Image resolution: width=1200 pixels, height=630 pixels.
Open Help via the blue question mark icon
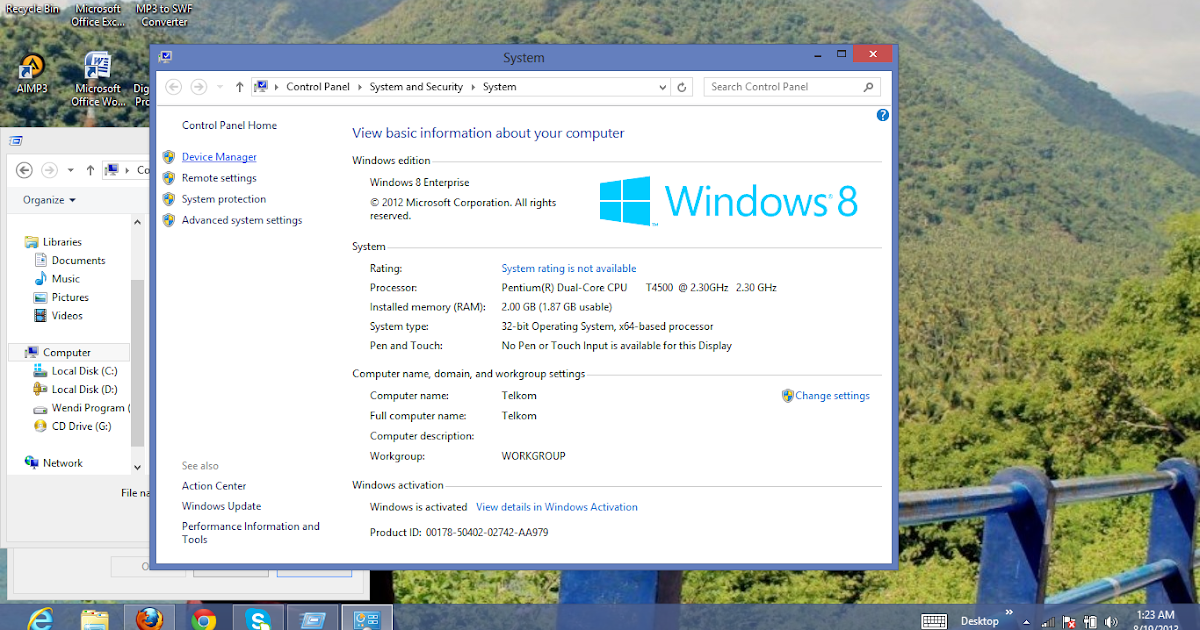pos(882,115)
